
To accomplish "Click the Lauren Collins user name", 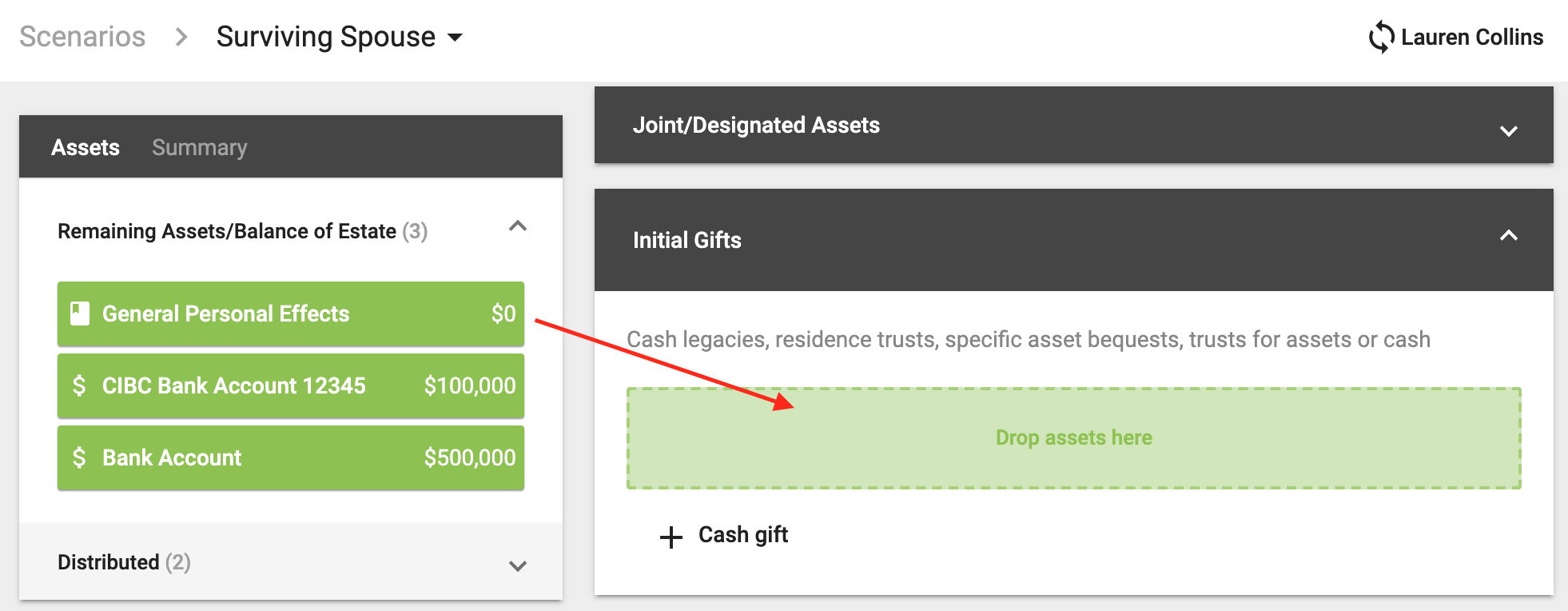I will [1472, 37].
